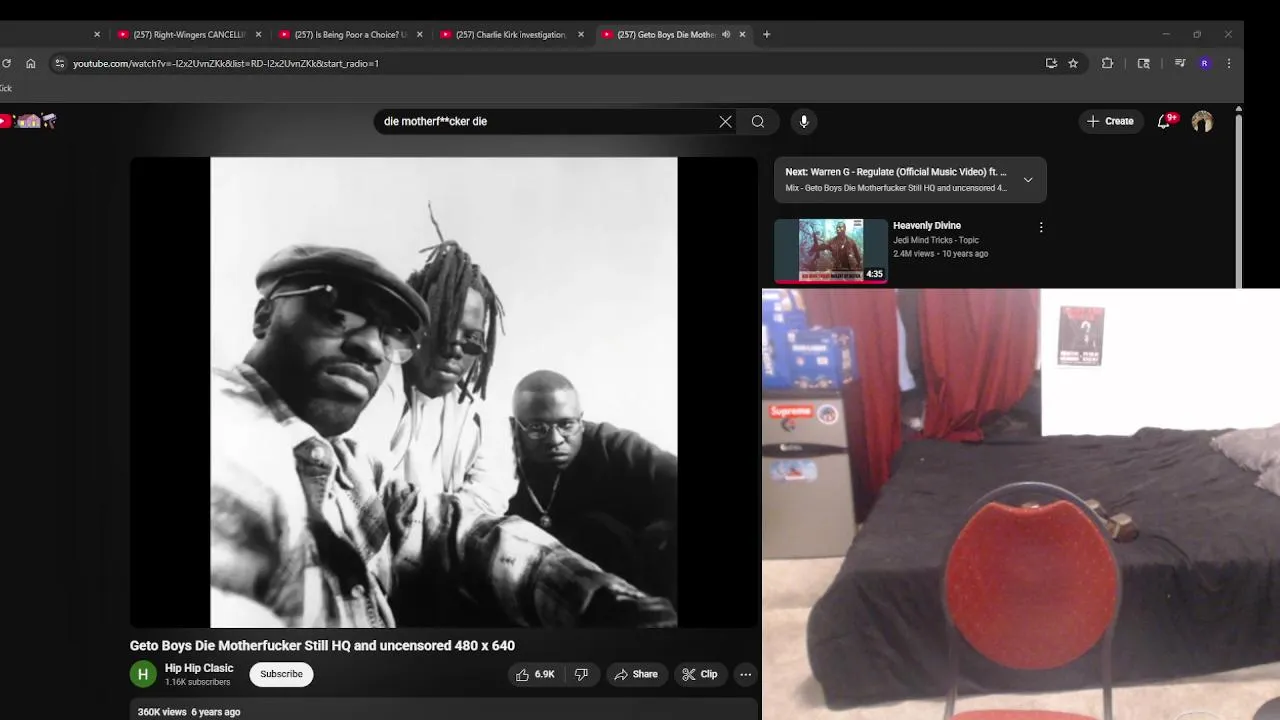The image size is (1280, 720).
Task: Run search with the magnifier button
Action: pos(758,121)
